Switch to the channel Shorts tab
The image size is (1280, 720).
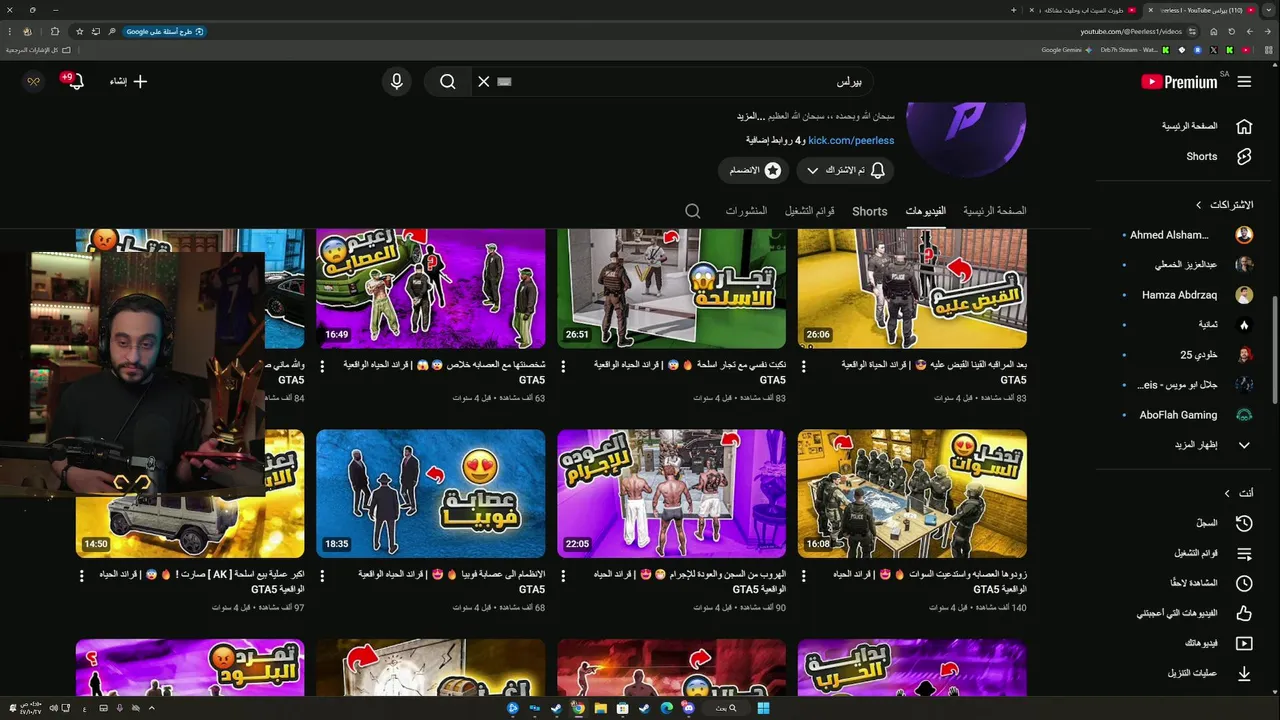[870, 211]
